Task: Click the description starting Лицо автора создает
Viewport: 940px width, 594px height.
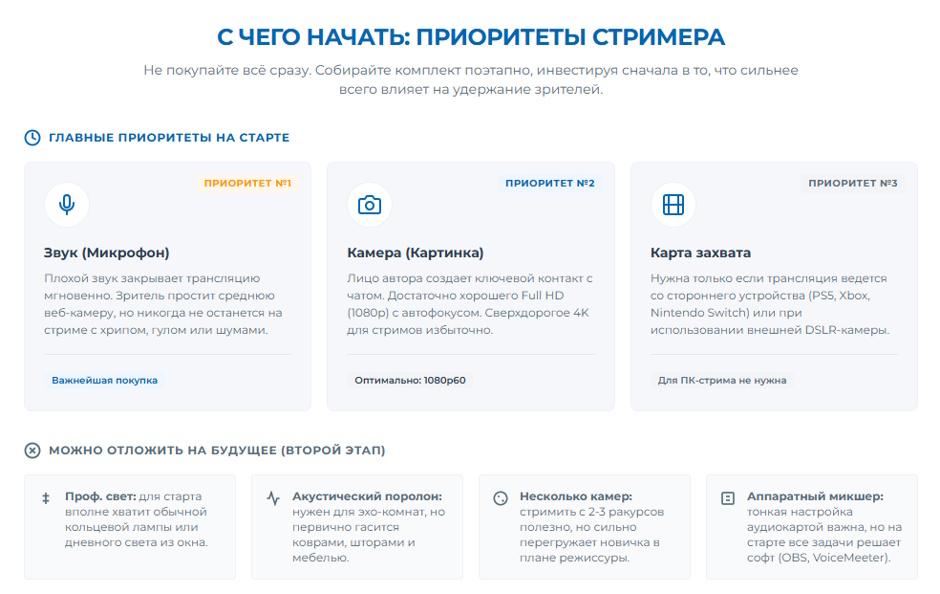Action: coord(470,304)
